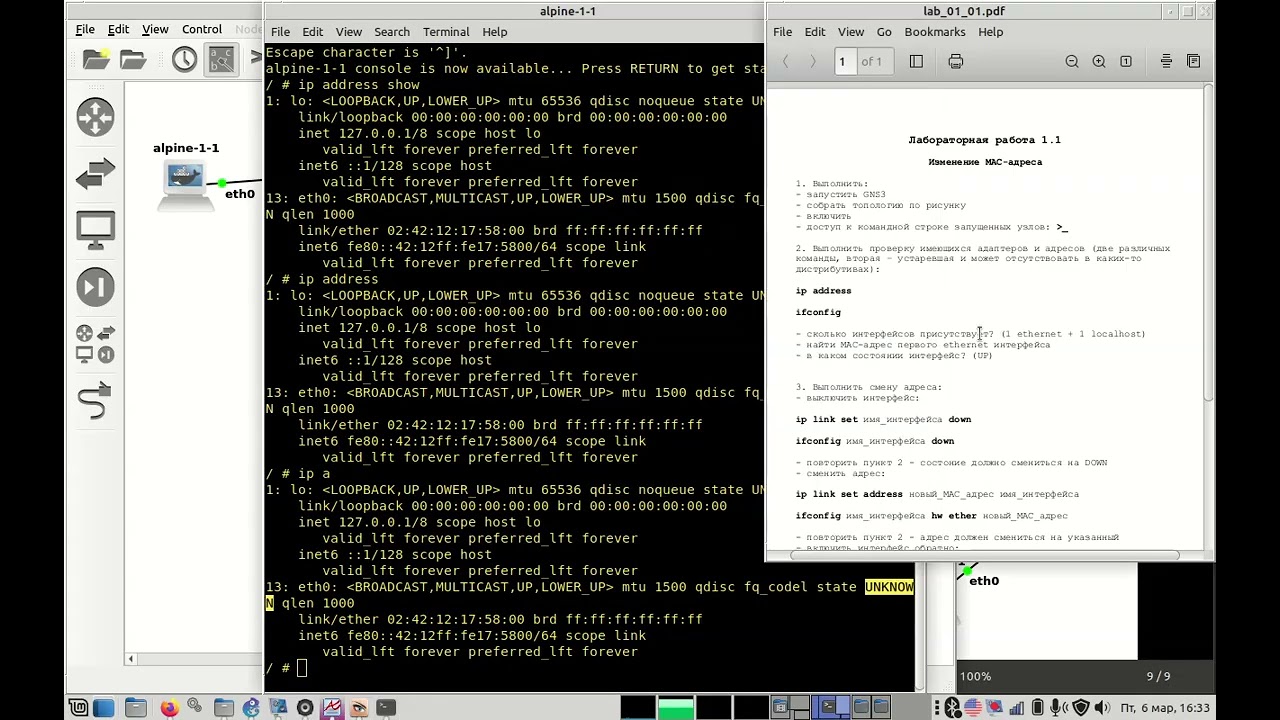Click terminal command prompt cursor
The width and height of the screenshot is (1280, 720).
pos(302,668)
